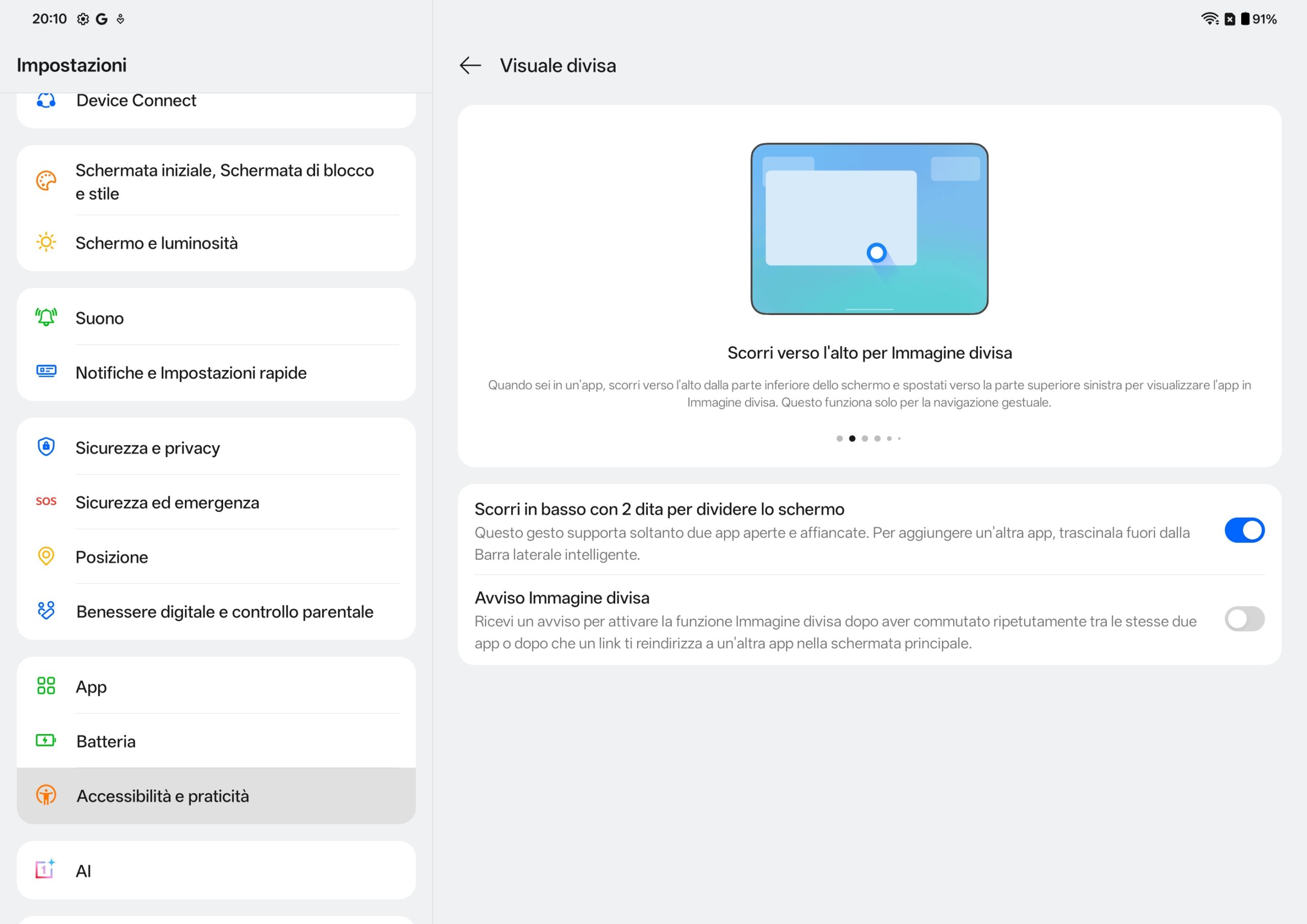This screenshot has width=1307, height=924.
Task: Tap the split view tablet illustration
Action: [869, 229]
